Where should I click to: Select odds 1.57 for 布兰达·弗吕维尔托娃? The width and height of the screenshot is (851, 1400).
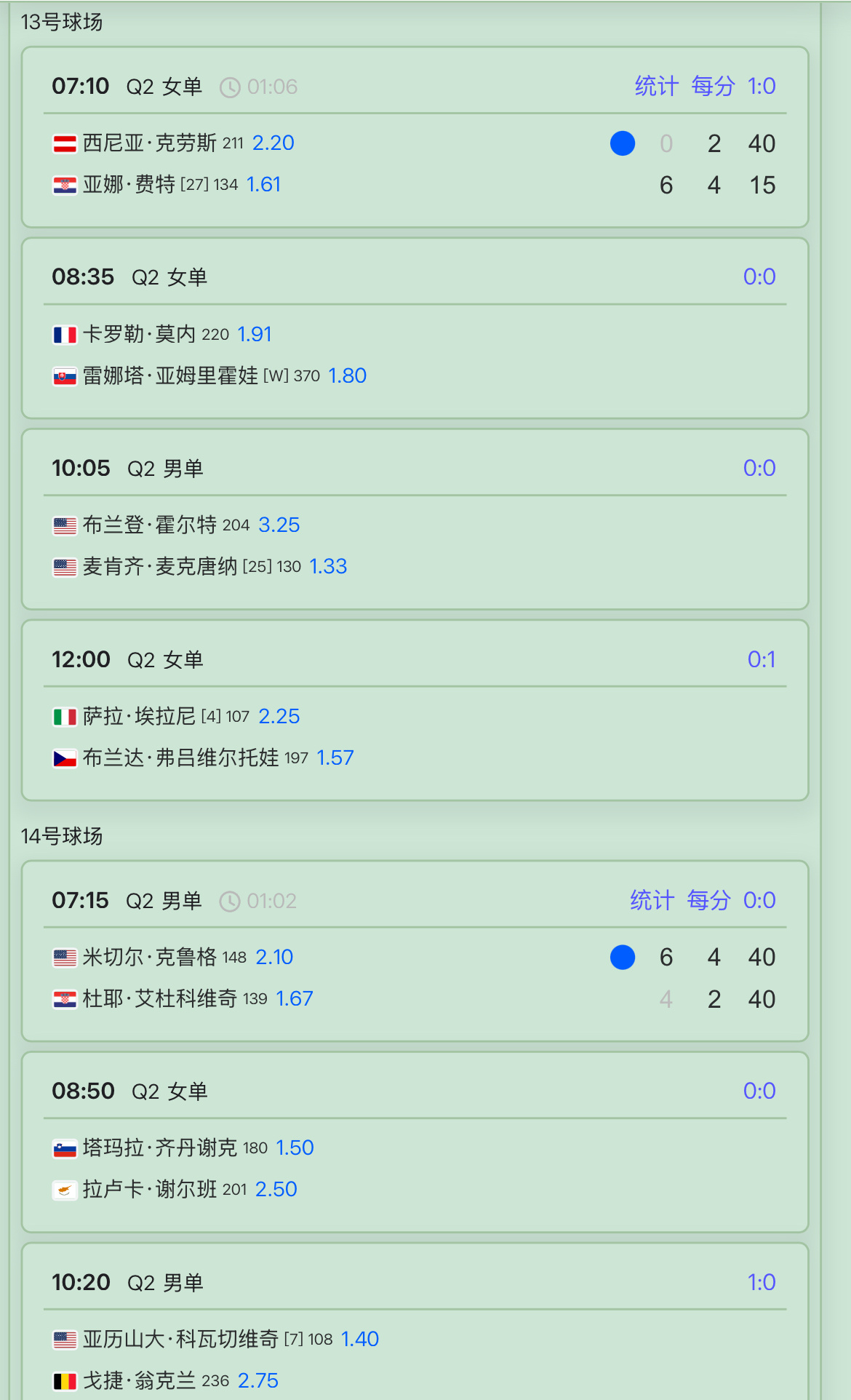(335, 757)
